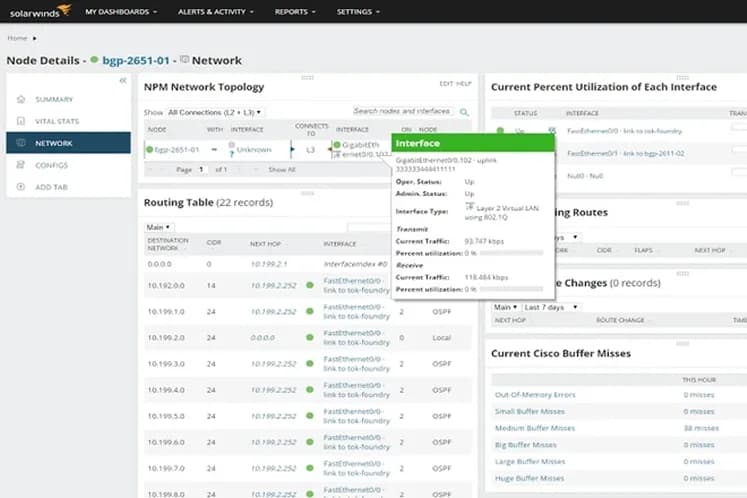Open FastEthernet0/0 - link to tok-foundry utilization entry
747x498 pixels.
tap(624, 131)
